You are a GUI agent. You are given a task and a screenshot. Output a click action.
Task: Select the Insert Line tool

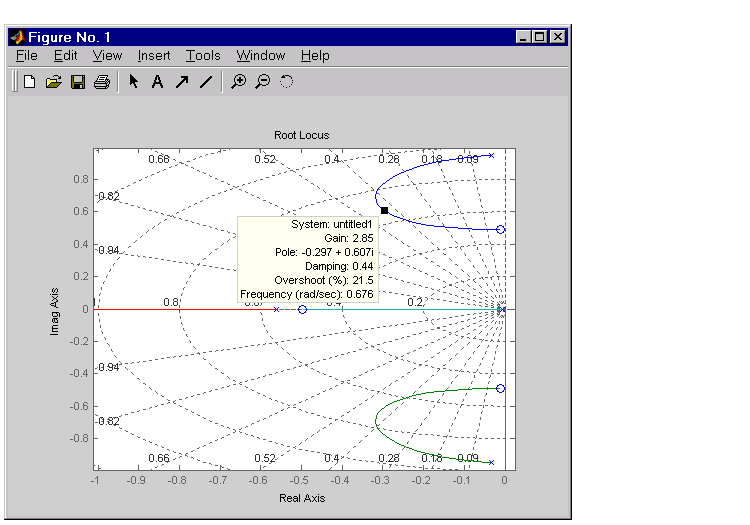click(205, 82)
